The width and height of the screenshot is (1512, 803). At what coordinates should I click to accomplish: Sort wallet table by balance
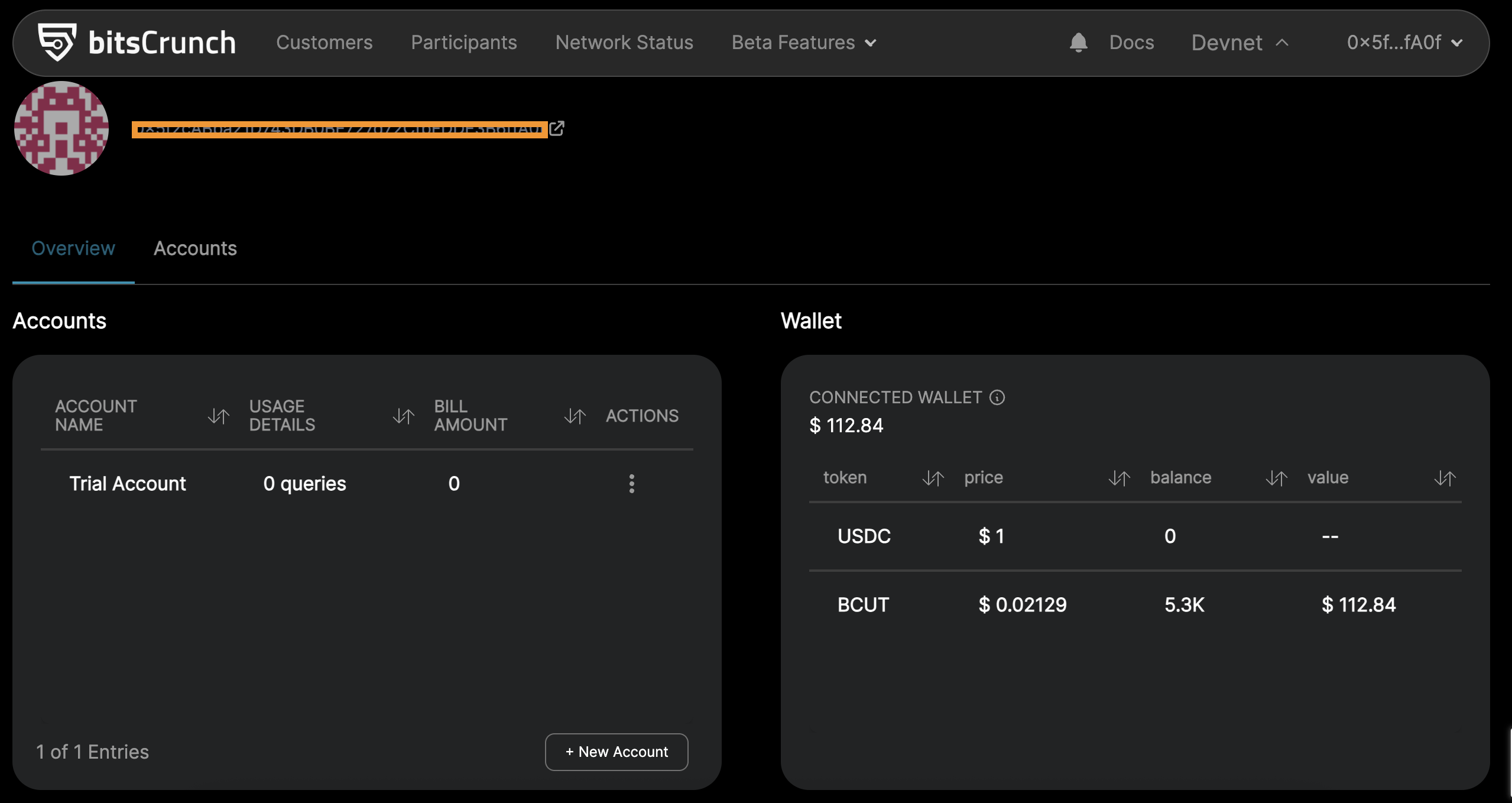1276,478
